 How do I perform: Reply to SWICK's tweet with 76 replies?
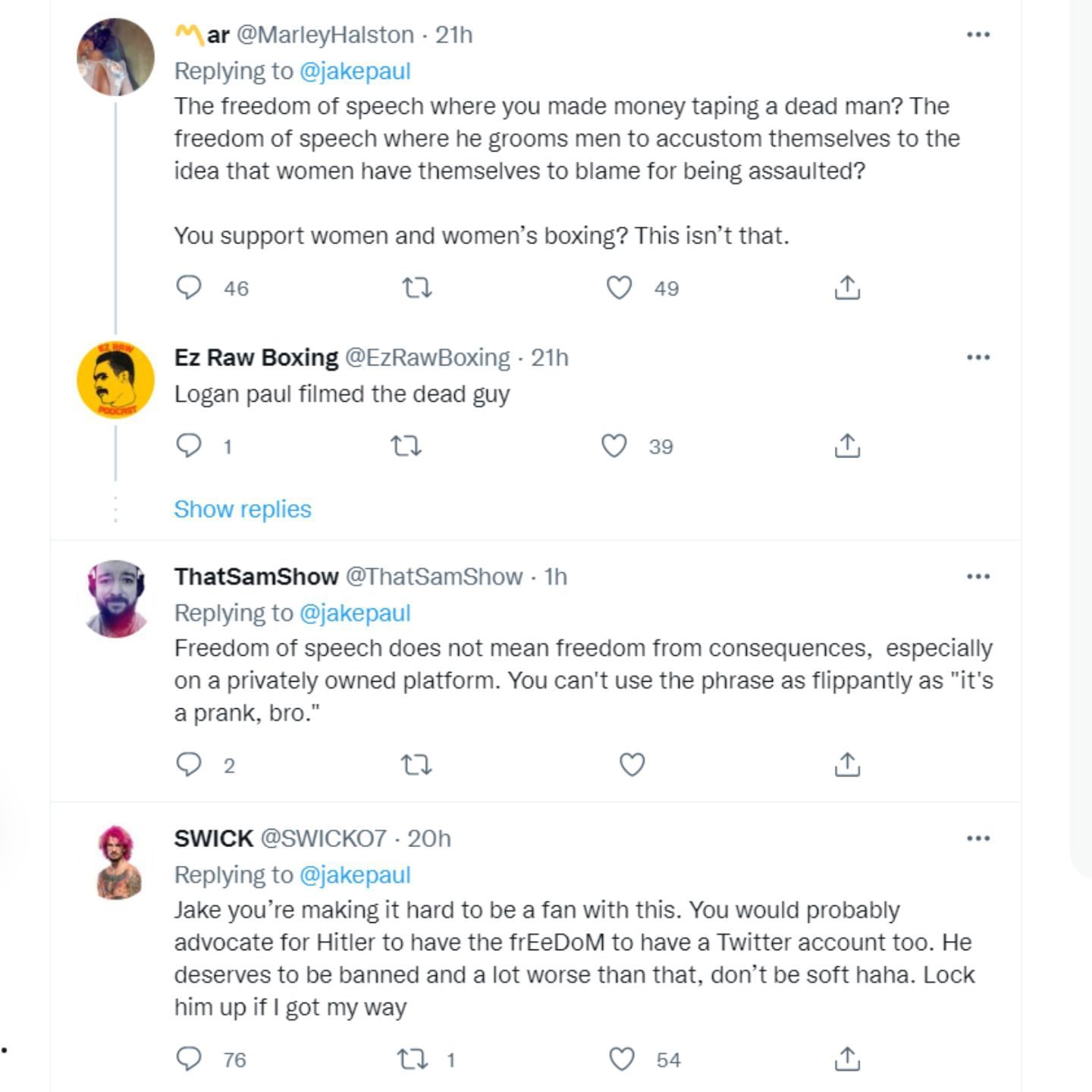(189, 1059)
